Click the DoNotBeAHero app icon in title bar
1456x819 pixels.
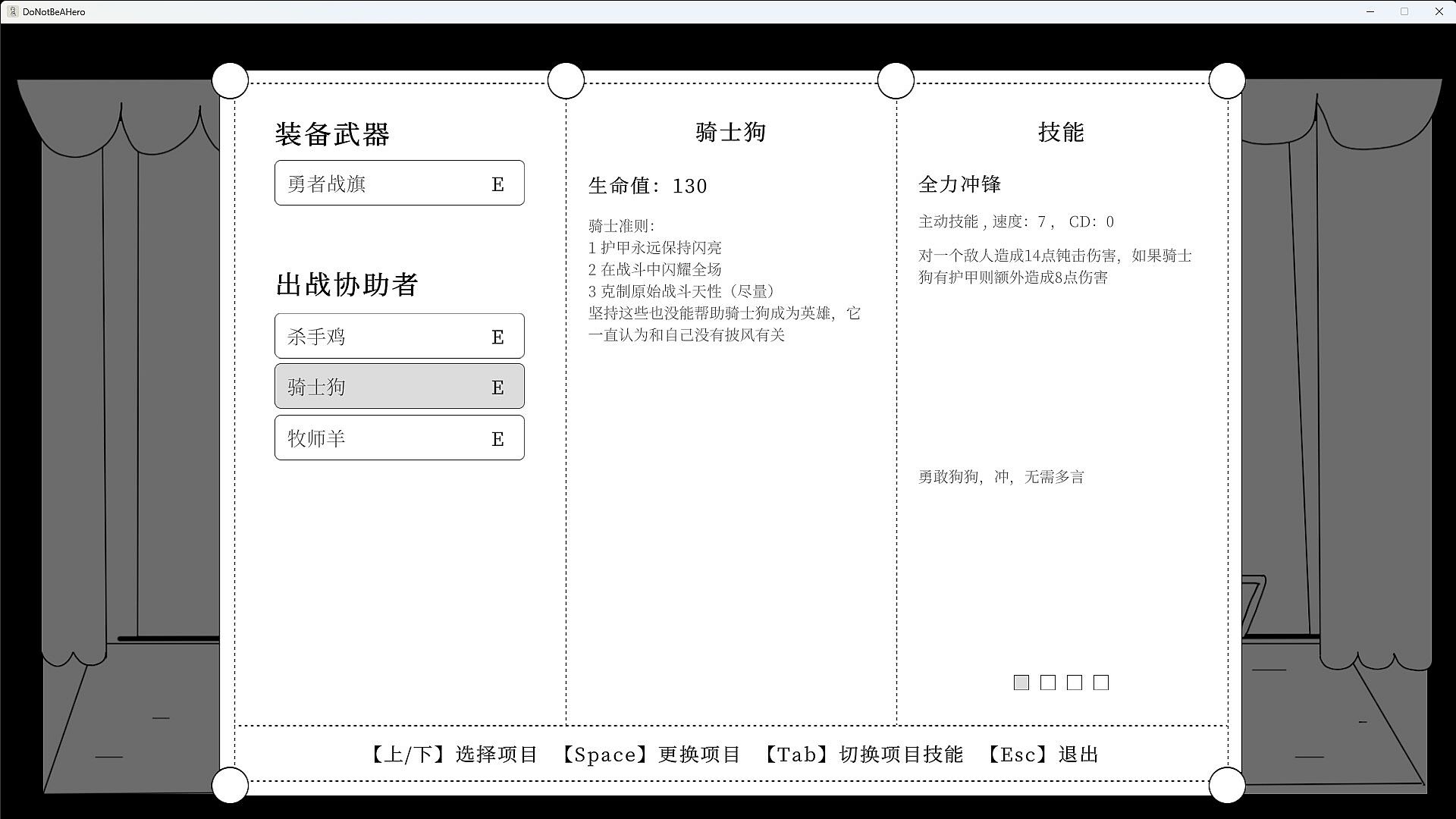(x=12, y=11)
